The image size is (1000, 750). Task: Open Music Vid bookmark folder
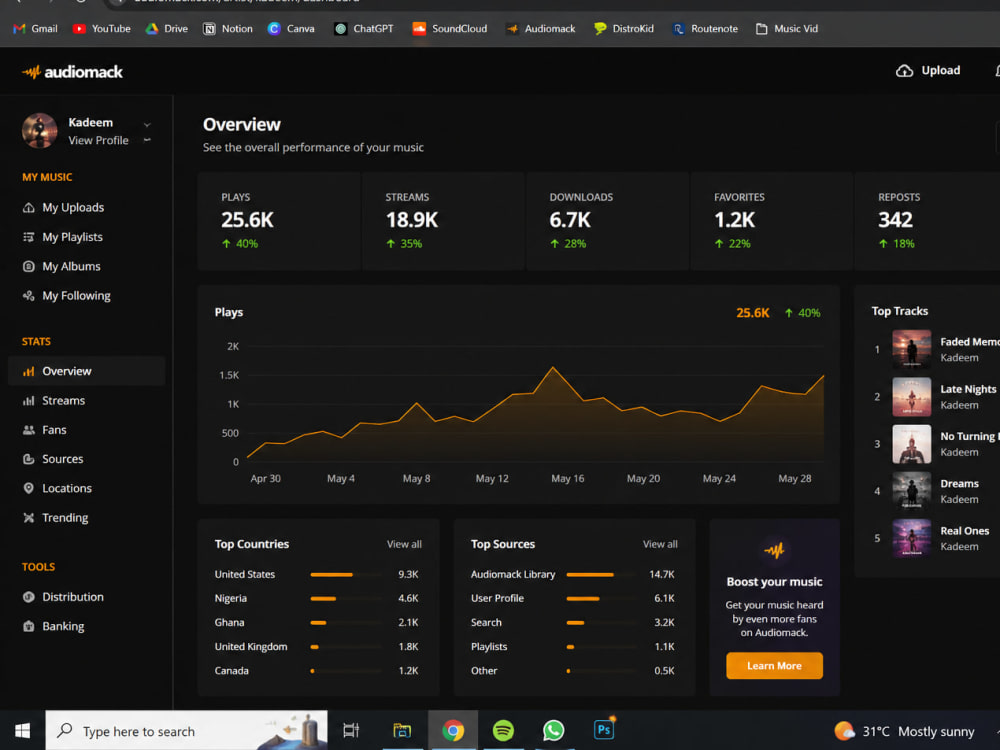[x=787, y=29]
